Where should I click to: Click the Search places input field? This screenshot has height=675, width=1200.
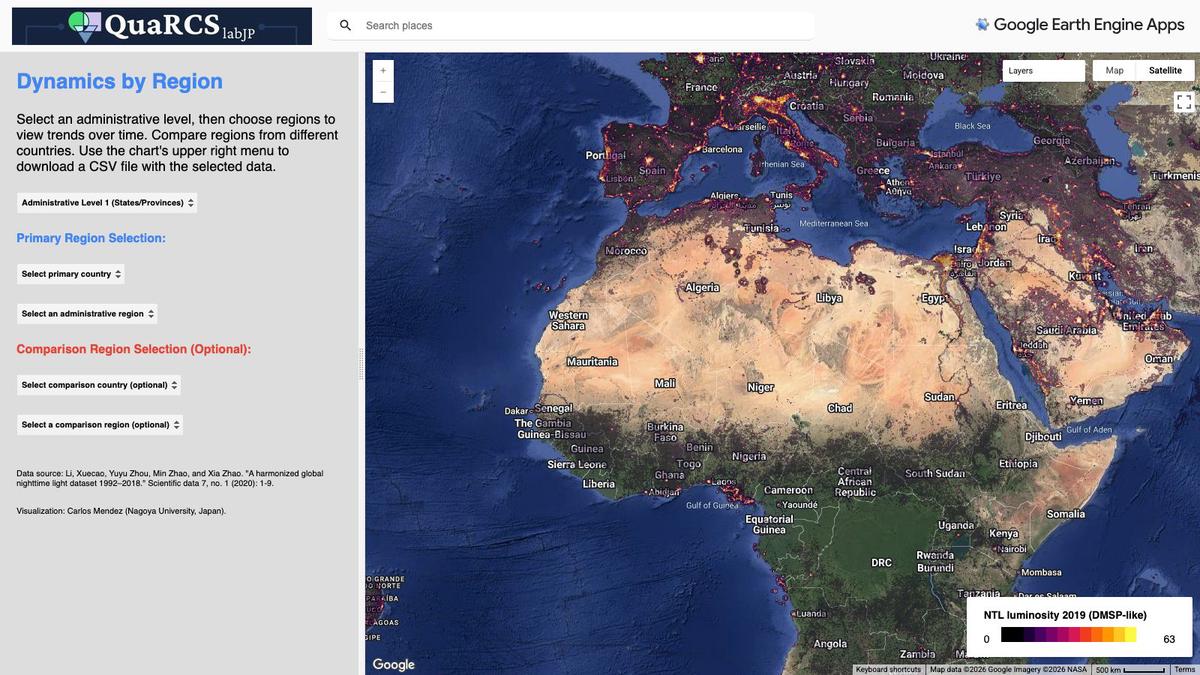pos(586,25)
